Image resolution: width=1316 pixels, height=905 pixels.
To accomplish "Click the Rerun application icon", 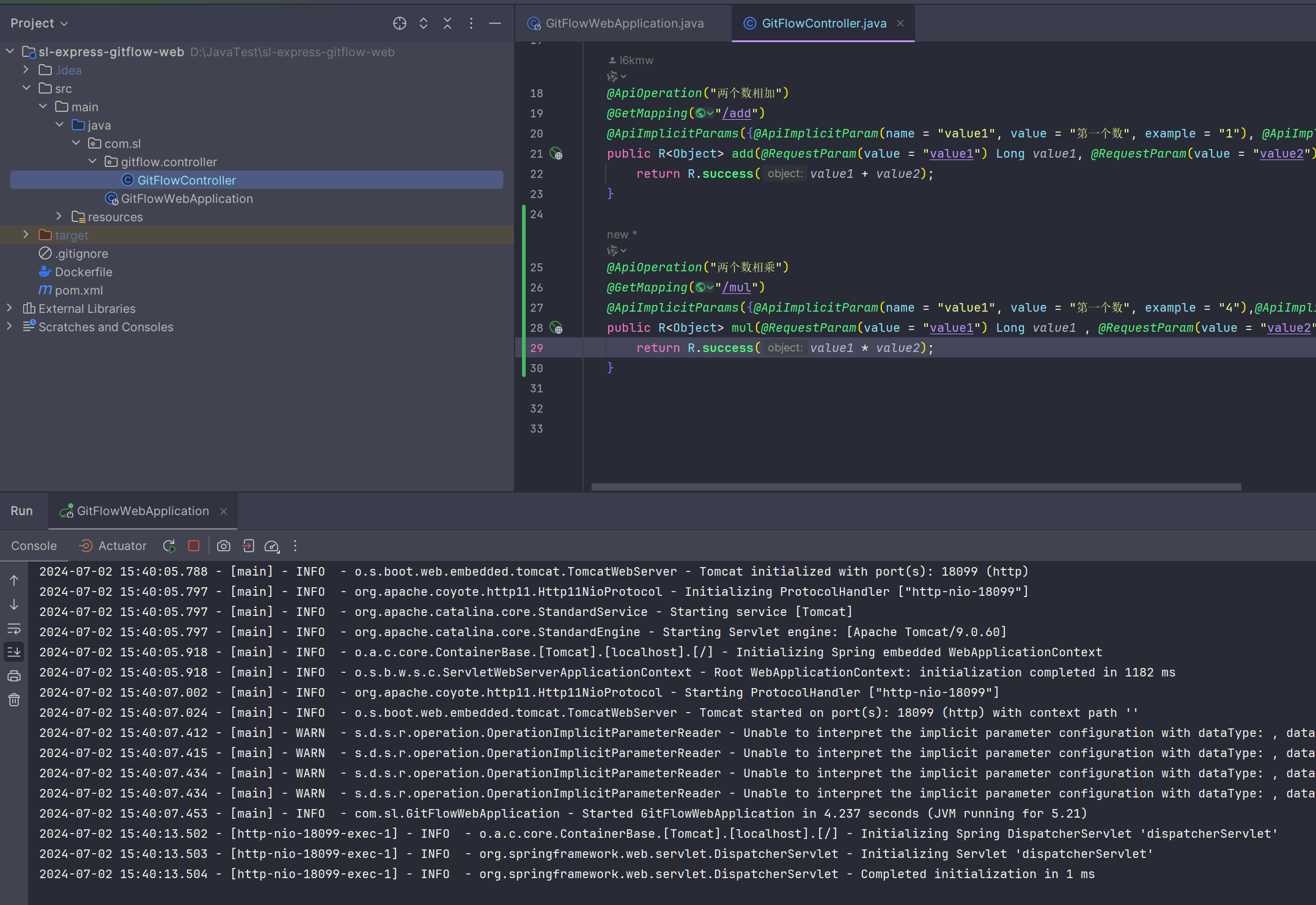I will pos(169,546).
